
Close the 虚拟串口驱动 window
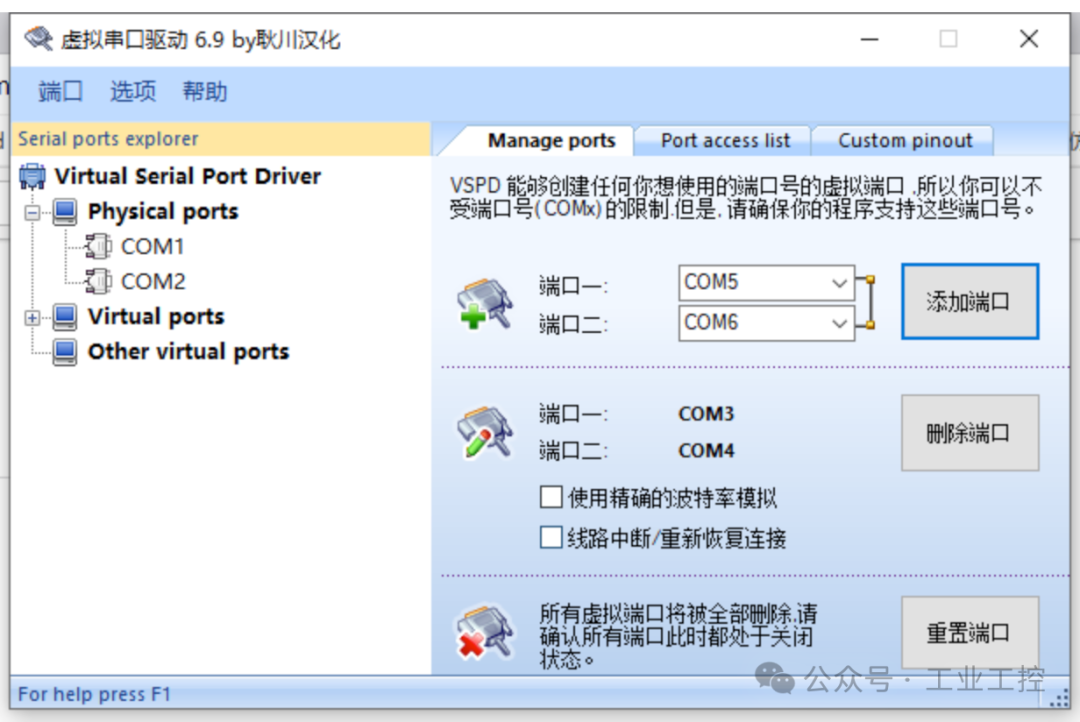(x=1029, y=39)
